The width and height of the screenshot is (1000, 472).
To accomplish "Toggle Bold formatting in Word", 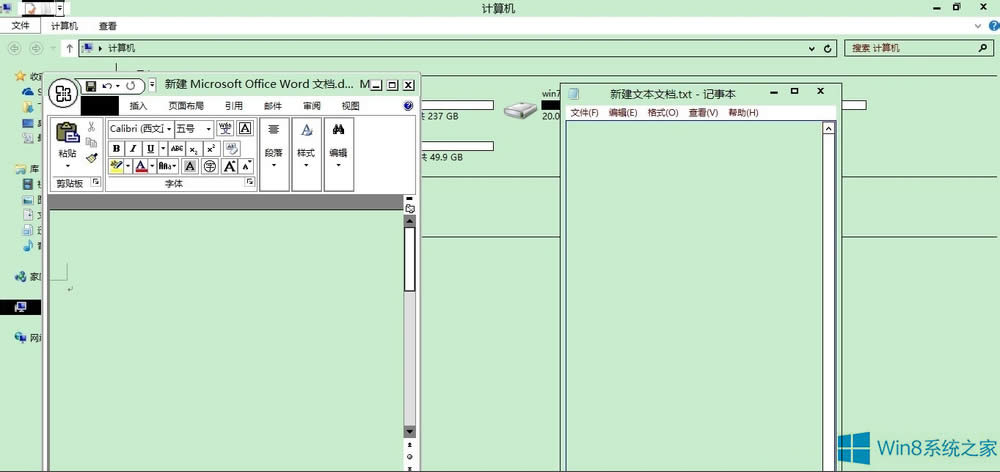I will point(116,148).
